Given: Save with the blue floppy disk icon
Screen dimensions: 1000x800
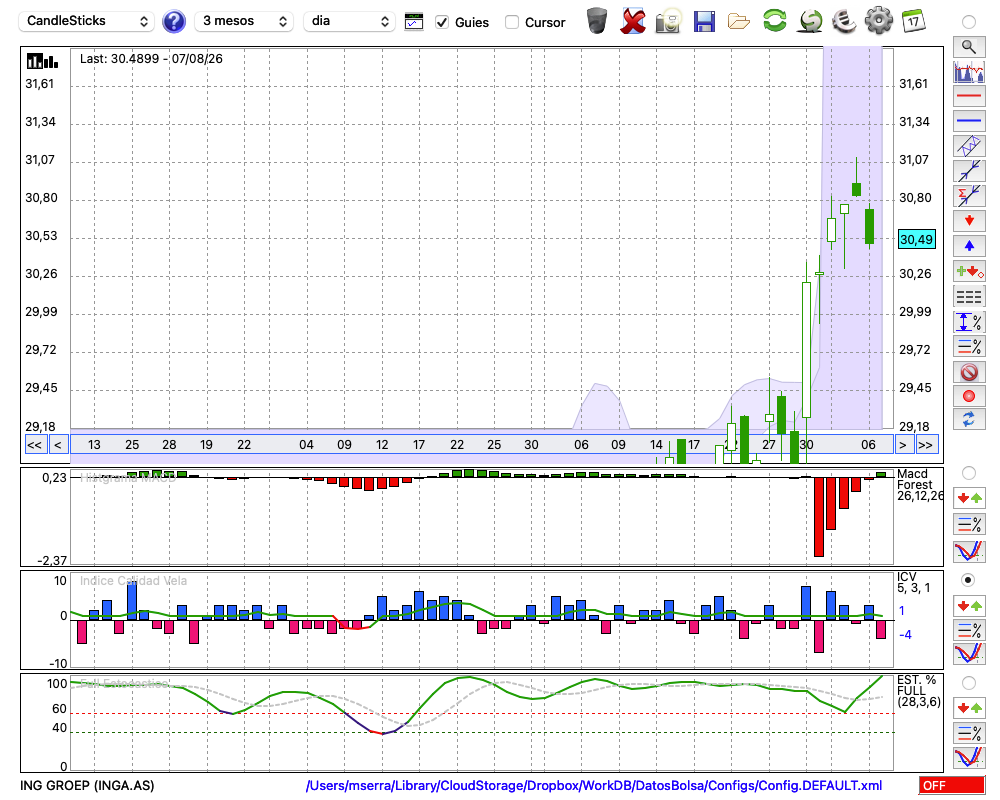Looking at the screenshot, I should point(704,22).
